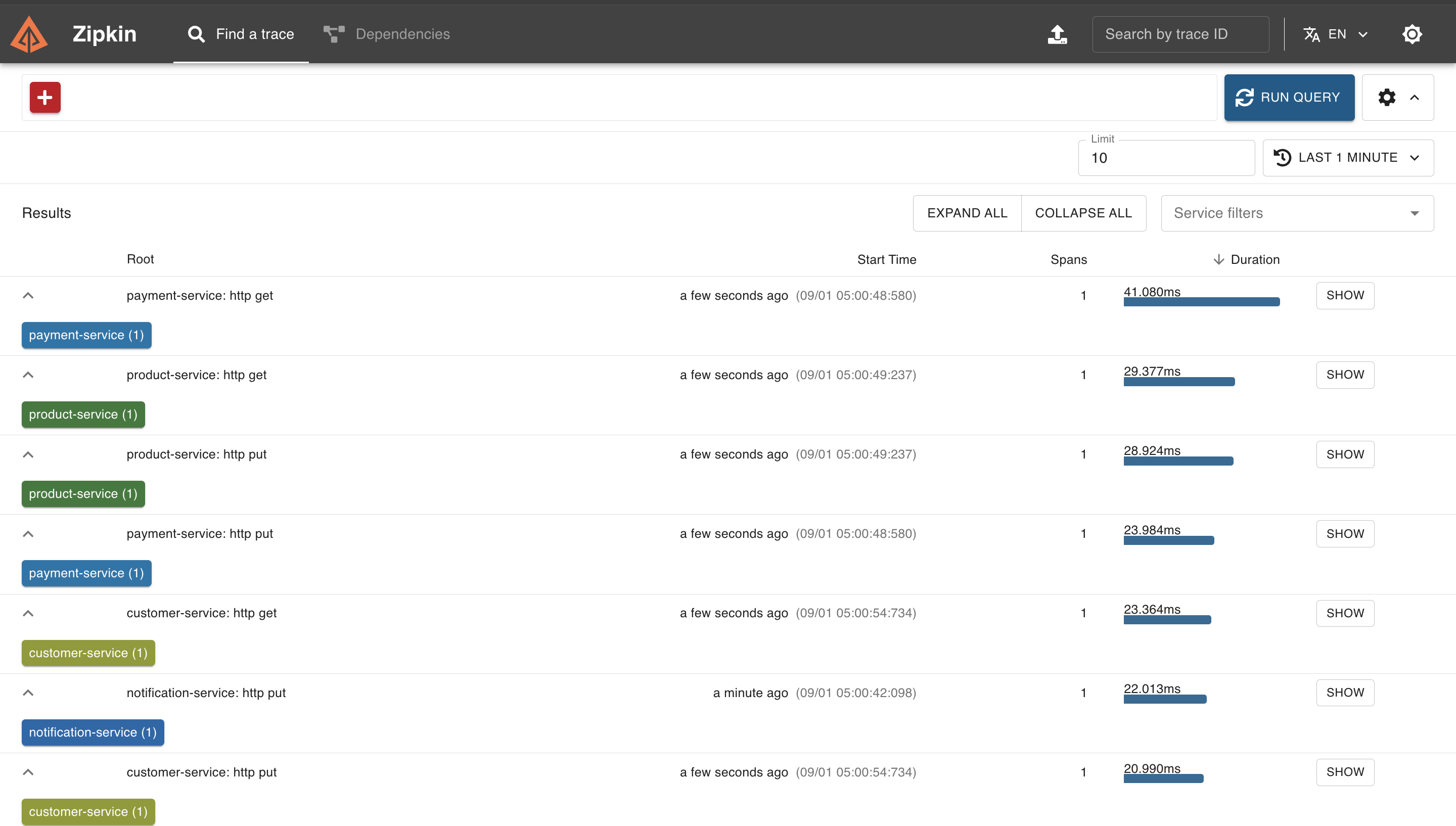Click Expand All button

point(967,213)
